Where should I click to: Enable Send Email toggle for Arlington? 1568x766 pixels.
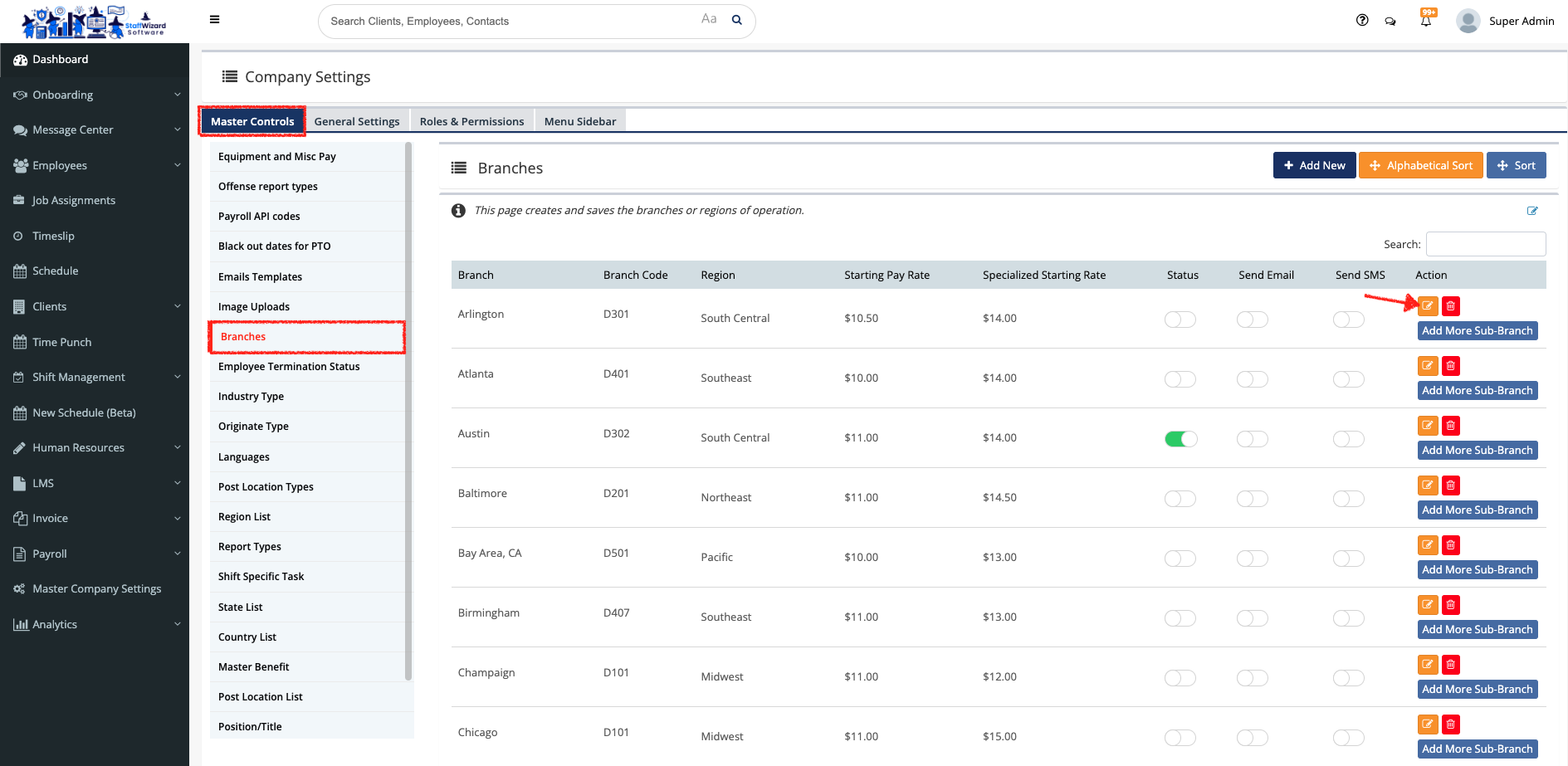1252,320
